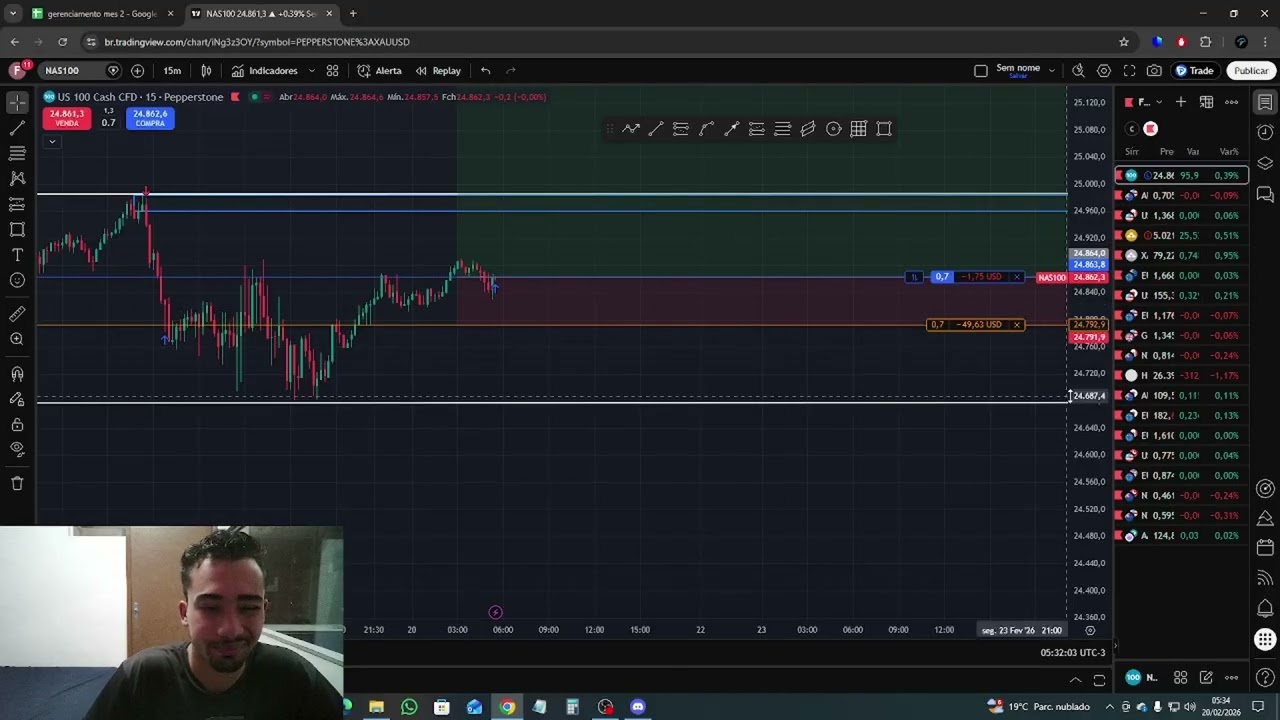
Task: Switch to the gerenciamento mes 2 browser tab
Action: pos(101,14)
